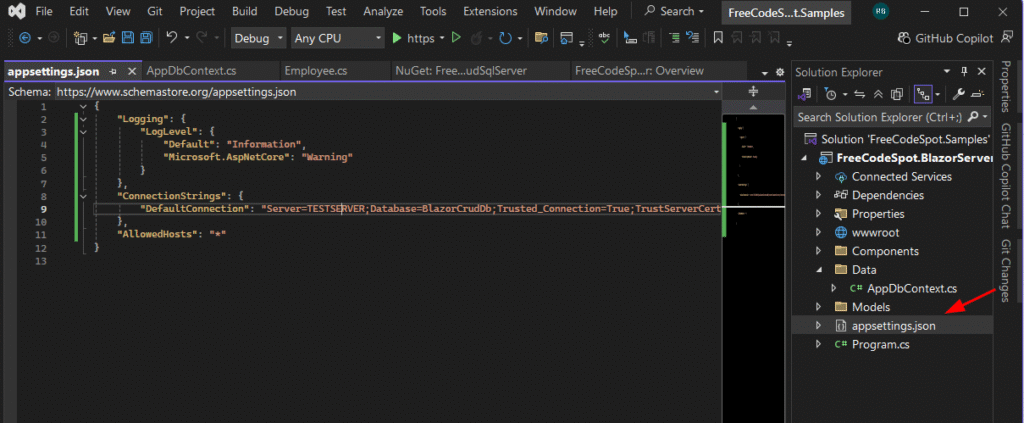Screen dimensions: 1024x423
Task: Open the Analyze menu
Action: [383, 11]
